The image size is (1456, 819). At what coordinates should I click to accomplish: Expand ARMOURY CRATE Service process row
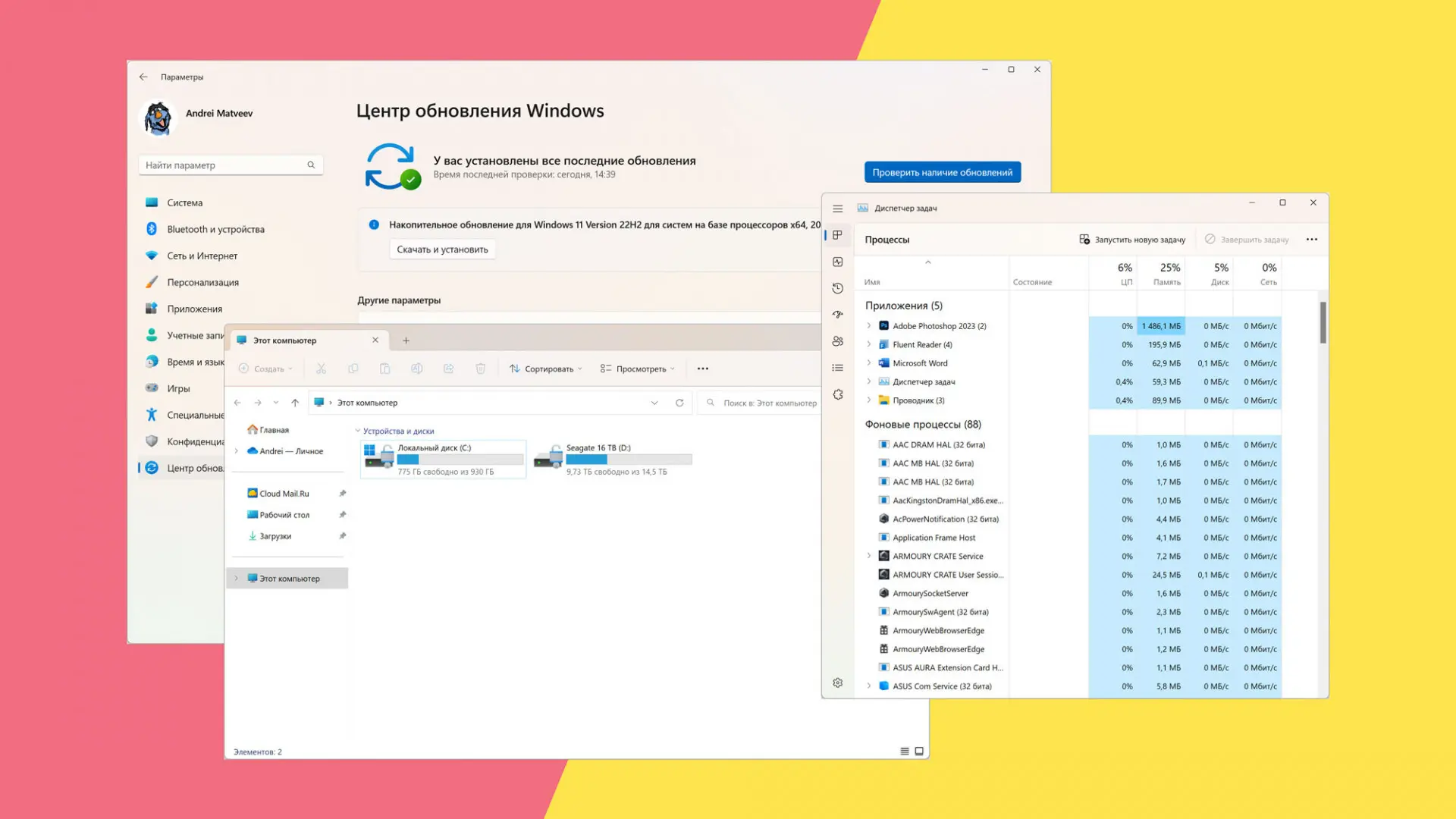pyautogui.click(x=869, y=556)
